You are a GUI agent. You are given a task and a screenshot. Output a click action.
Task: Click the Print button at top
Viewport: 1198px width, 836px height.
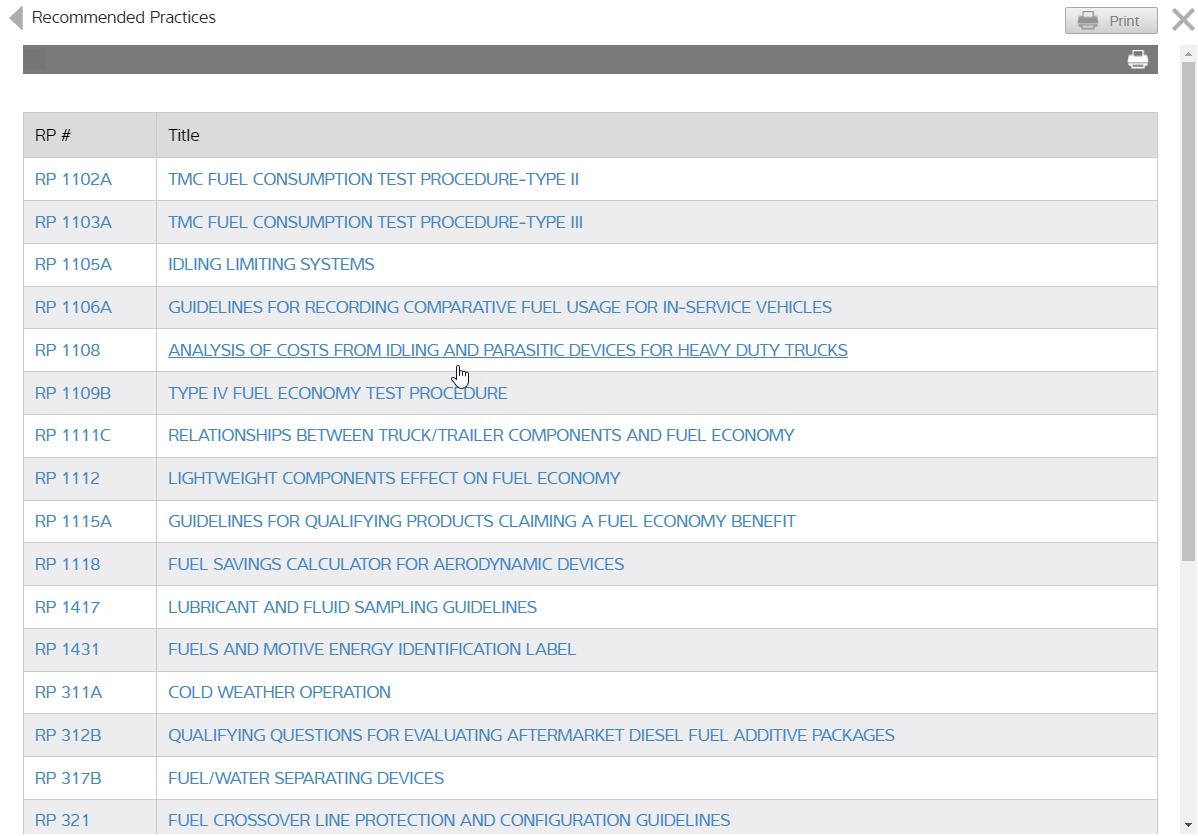click(1110, 21)
